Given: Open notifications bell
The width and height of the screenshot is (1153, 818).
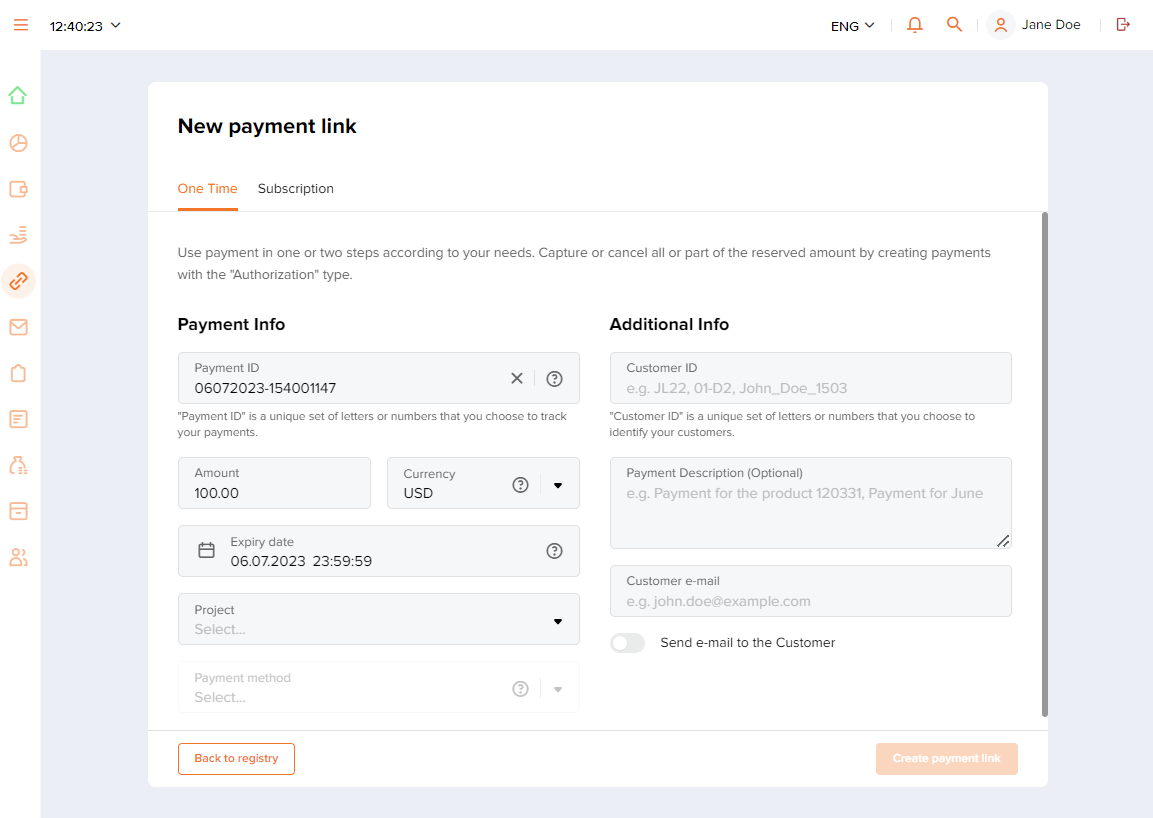Looking at the screenshot, I should [915, 25].
